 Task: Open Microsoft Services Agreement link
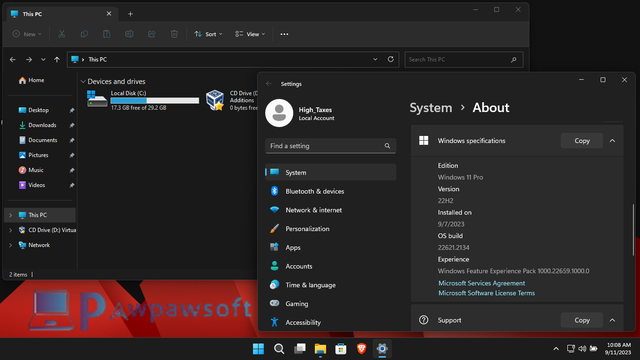(x=482, y=283)
